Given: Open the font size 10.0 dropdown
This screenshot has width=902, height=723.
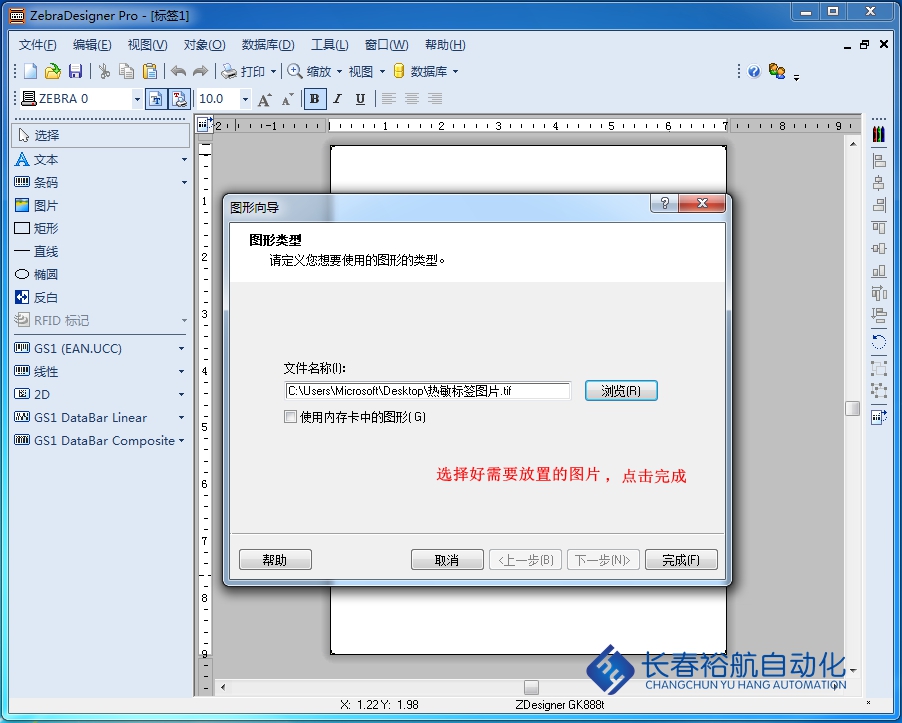Looking at the screenshot, I should (x=245, y=99).
